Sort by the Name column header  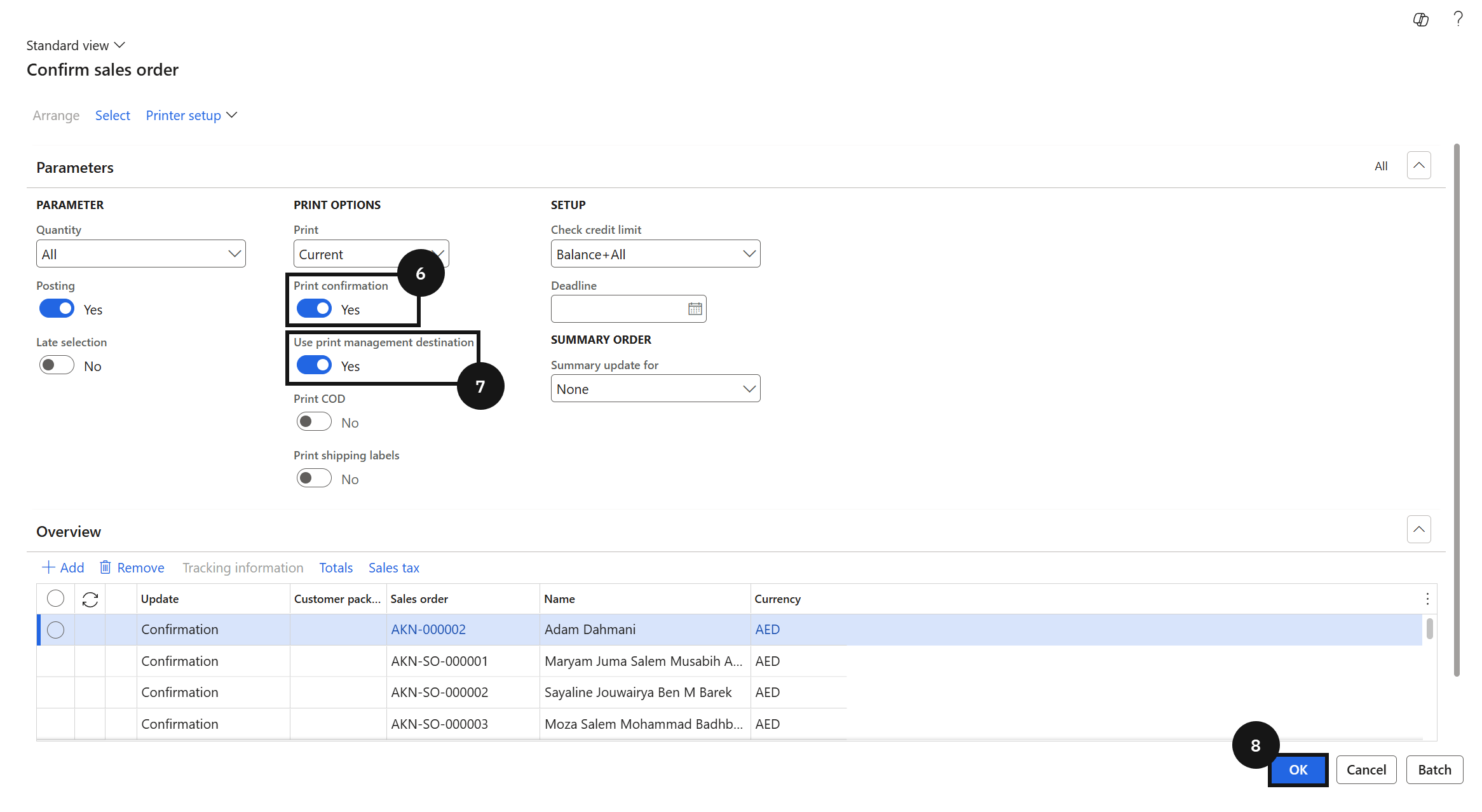(x=644, y=599)
